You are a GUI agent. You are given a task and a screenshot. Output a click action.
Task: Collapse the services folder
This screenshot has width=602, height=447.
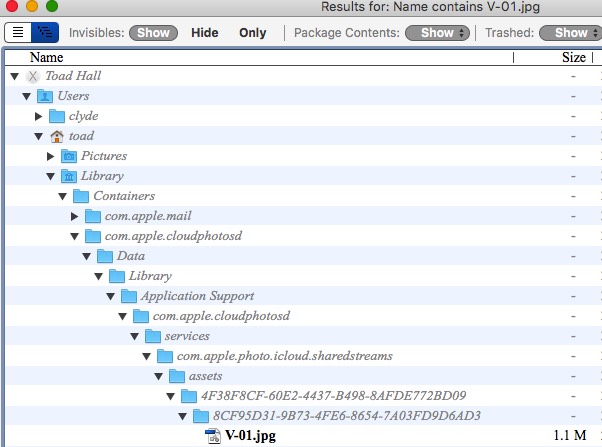[x=134, y=336]
